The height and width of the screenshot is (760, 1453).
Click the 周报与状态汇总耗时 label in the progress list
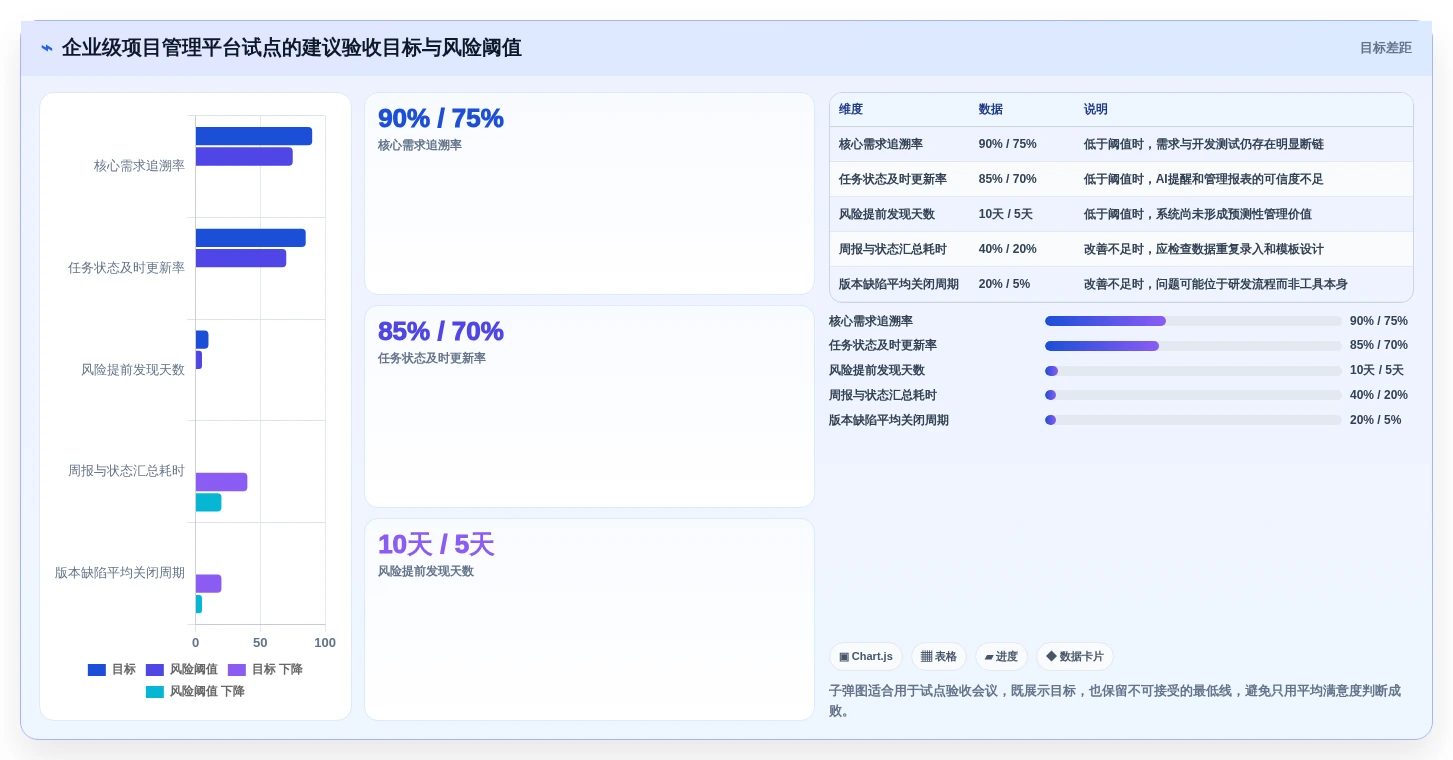[883, 396]
